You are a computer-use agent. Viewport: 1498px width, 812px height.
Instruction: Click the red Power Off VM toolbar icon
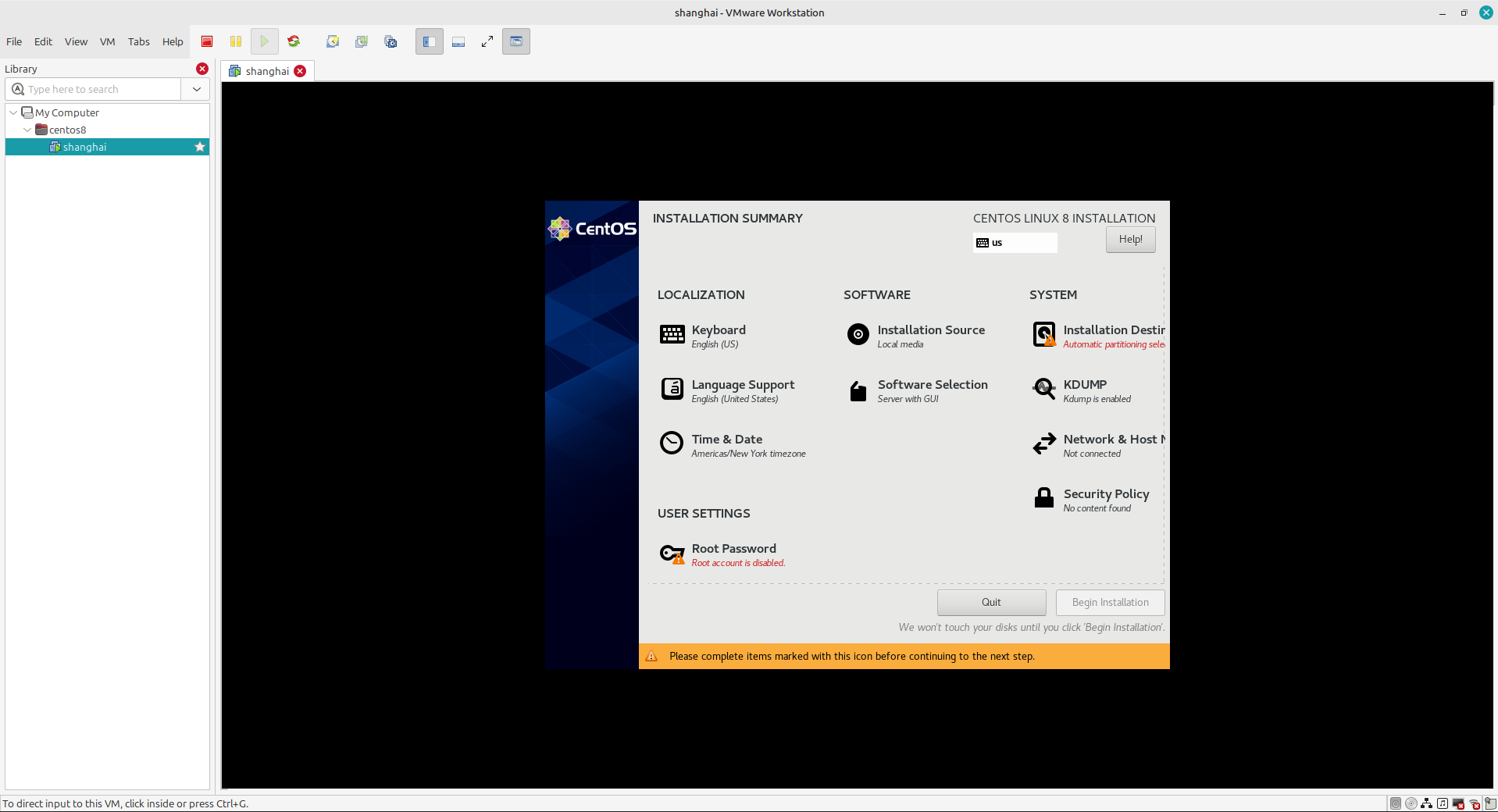point(207,41)
